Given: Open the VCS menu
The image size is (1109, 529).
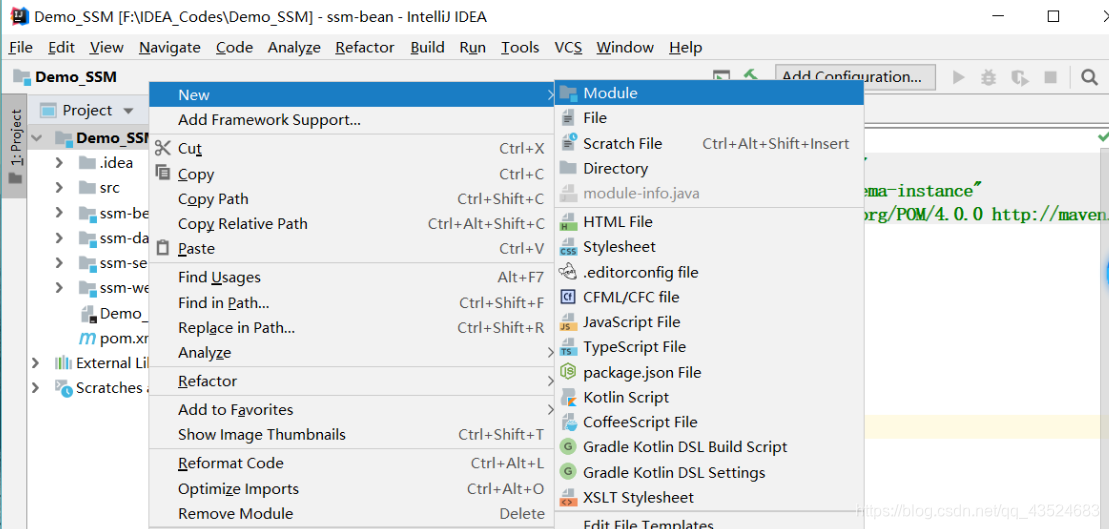Looking at the screenshot, I should (x=568, y=47).
